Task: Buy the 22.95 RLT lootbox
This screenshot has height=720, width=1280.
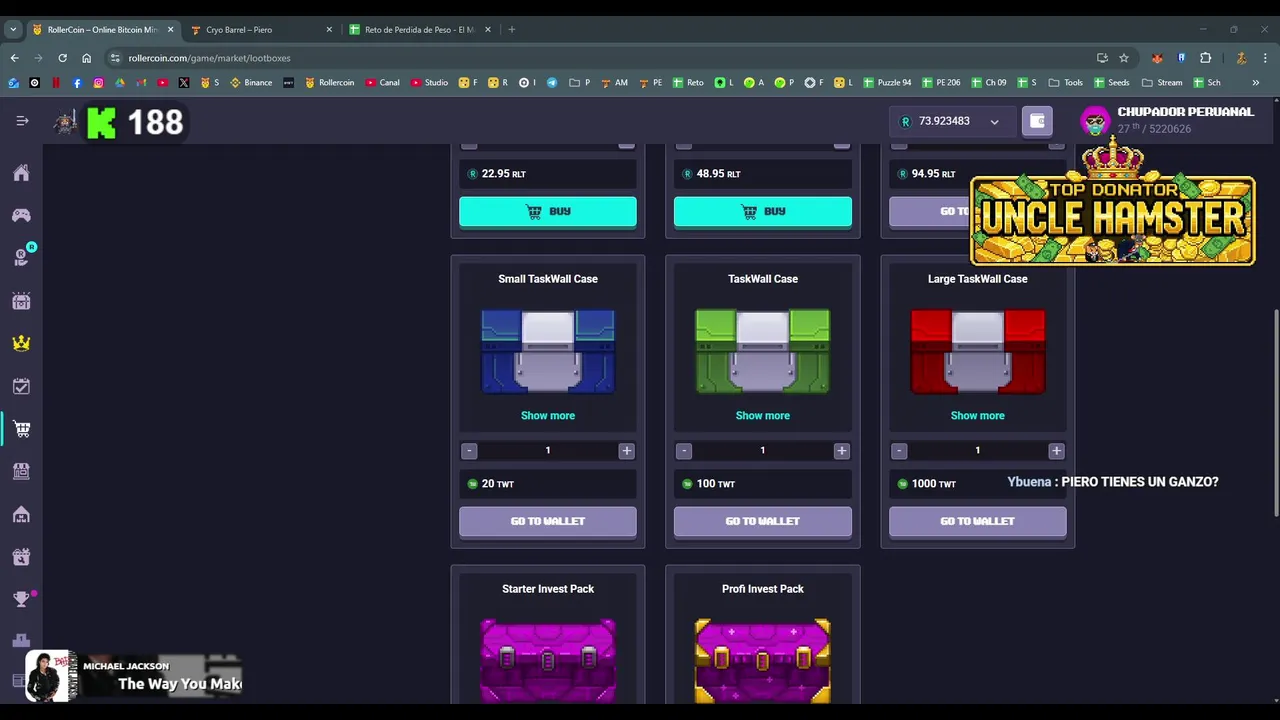Action: [548, 212]
